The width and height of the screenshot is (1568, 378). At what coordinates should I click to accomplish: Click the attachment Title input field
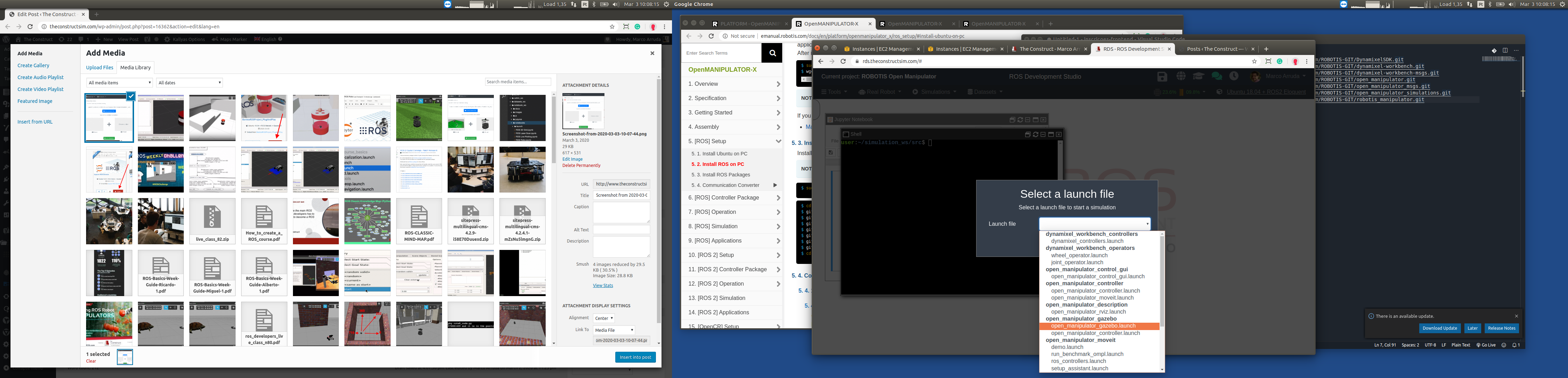coord(622,195)
